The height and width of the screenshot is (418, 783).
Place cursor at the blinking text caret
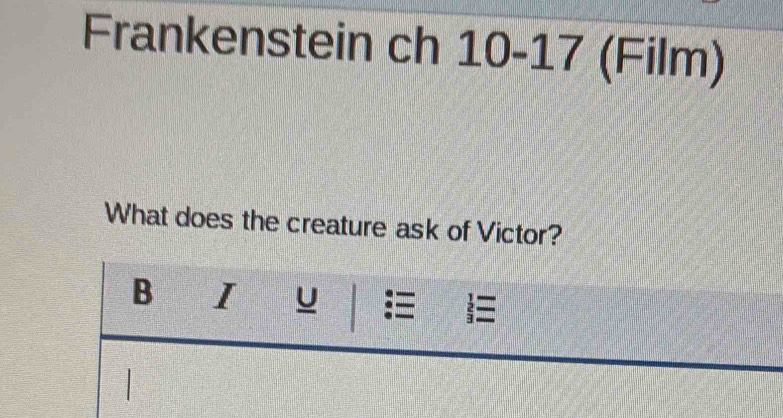point(129,384)
